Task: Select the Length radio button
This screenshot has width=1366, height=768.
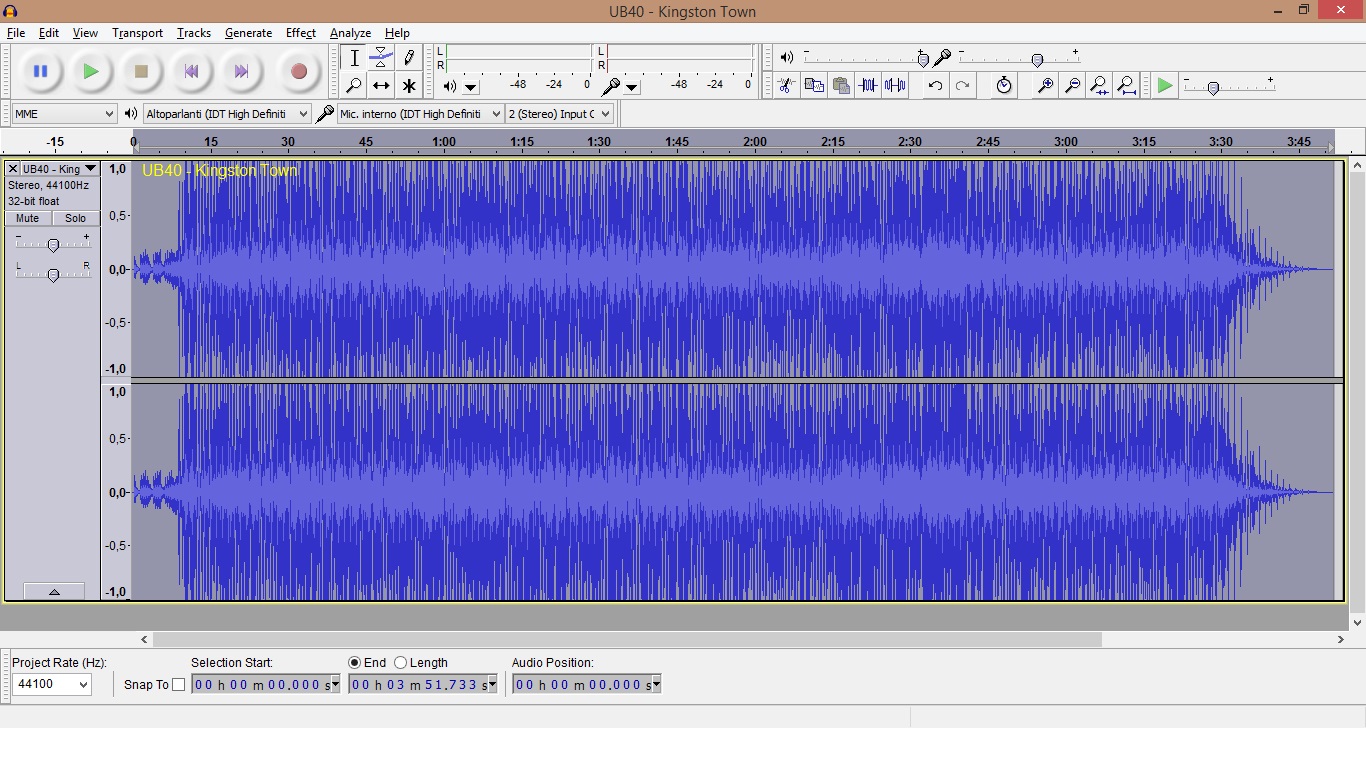Action: click(401, 662)
